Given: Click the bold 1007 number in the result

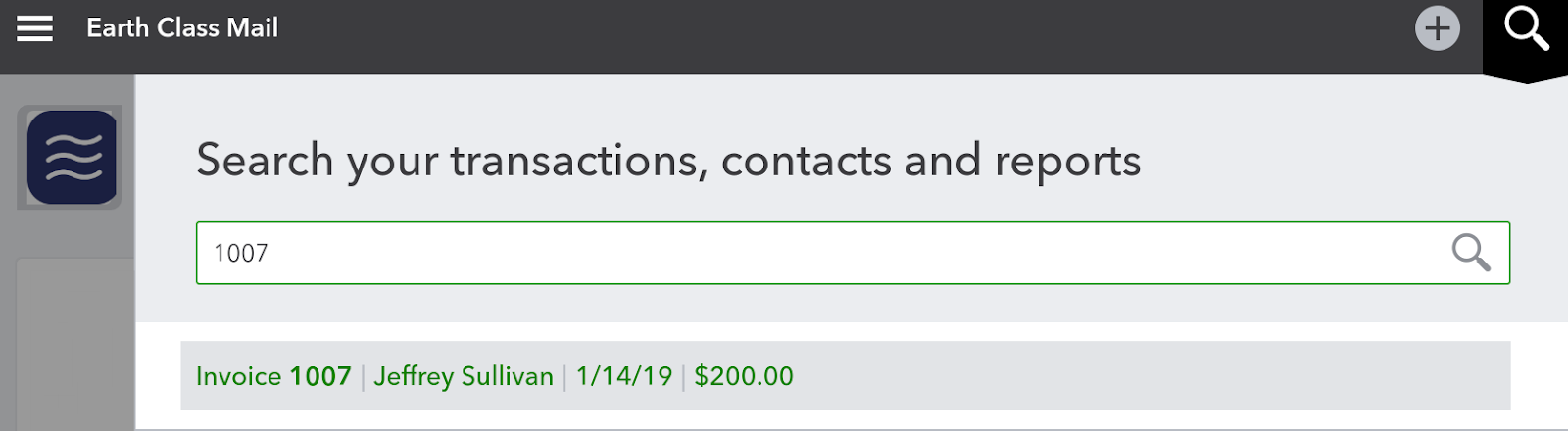Looking at the screenshot, I should [x=320, y=376].
